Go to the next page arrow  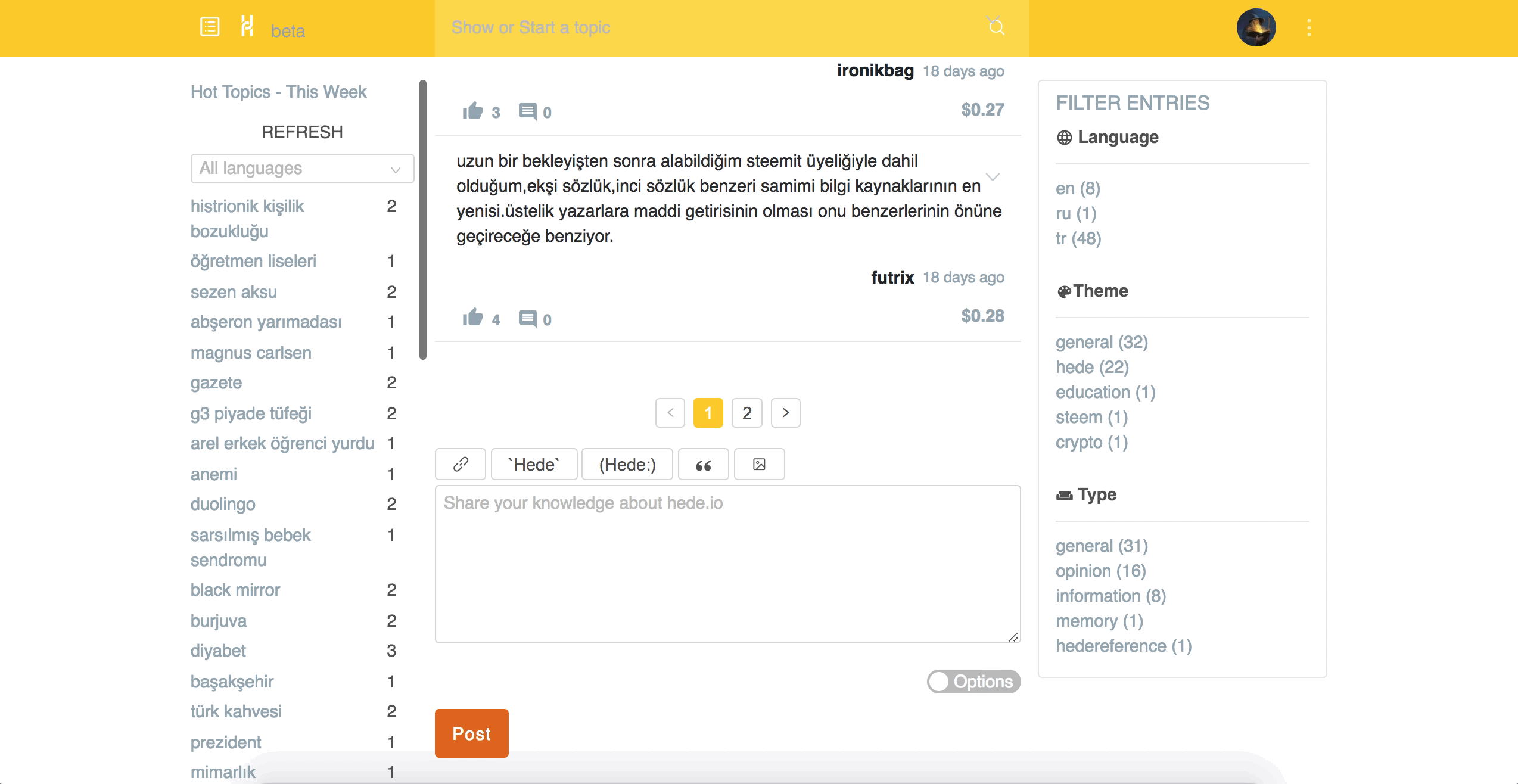click(785, 413)
